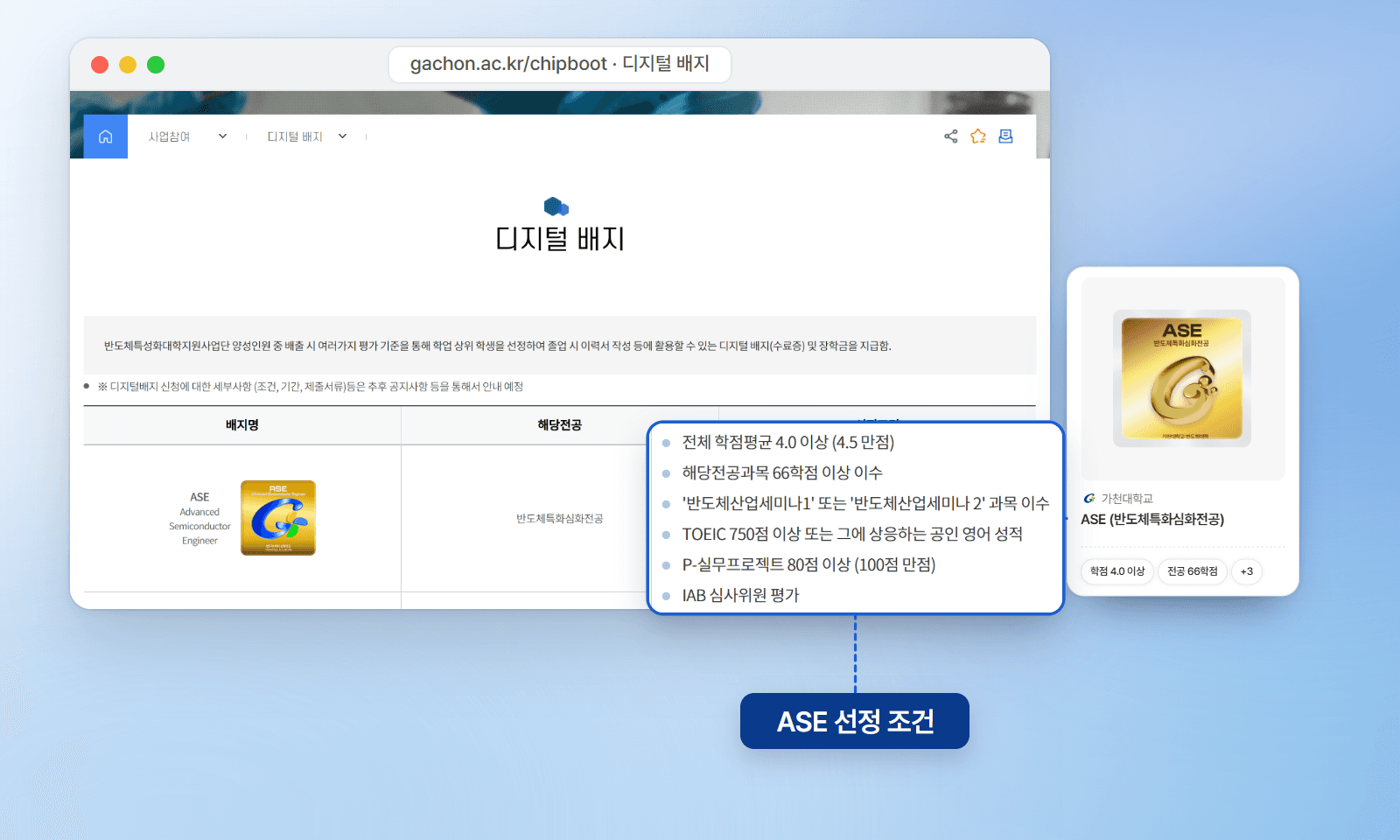The image size is (1400, 840).
Task: Open the 사업참여 menu item
Action: click(169, 136)
